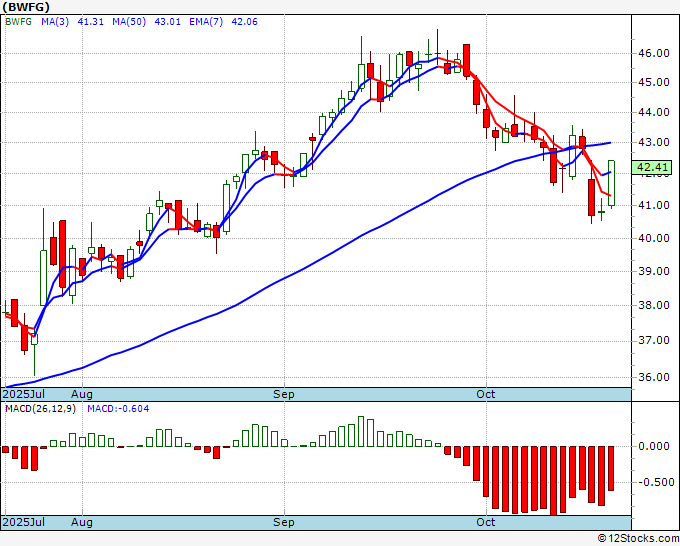Click the 37.00 price axis label

[x=654, y=340]
